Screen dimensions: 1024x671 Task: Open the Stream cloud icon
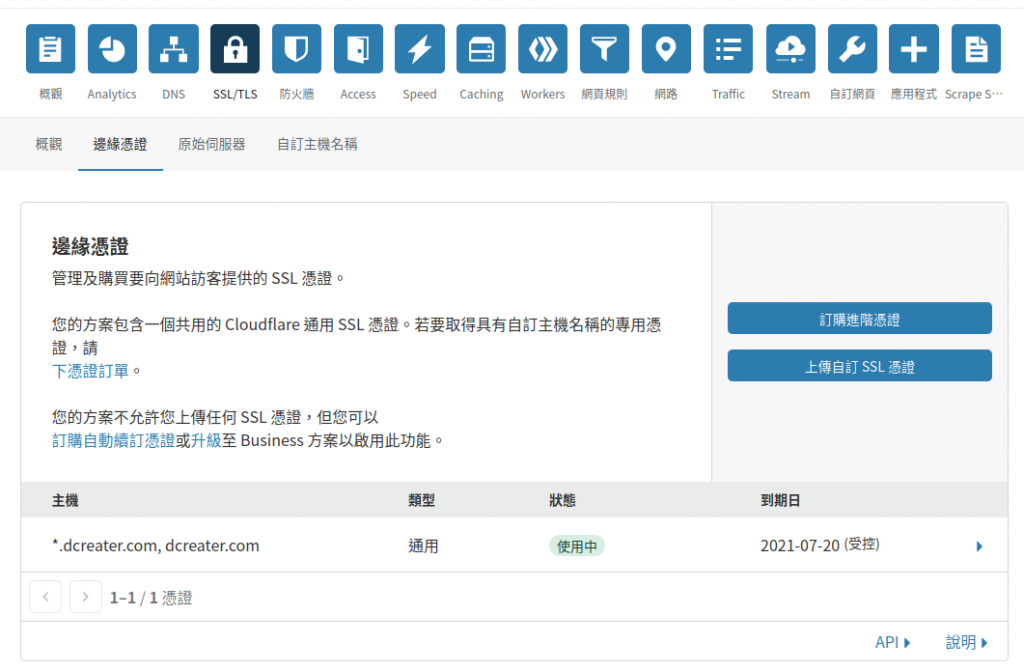point(791,49)
